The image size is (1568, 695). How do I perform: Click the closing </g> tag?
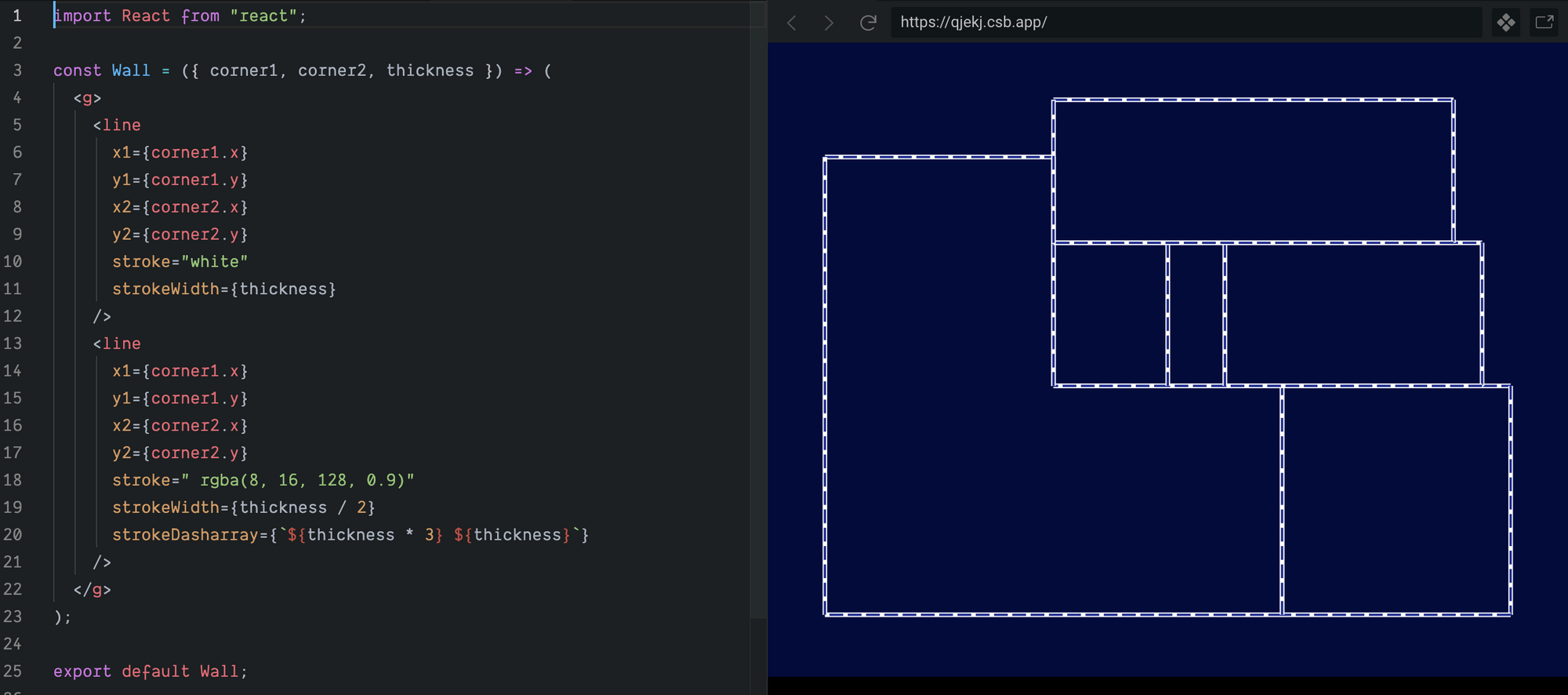click(92, 590)
